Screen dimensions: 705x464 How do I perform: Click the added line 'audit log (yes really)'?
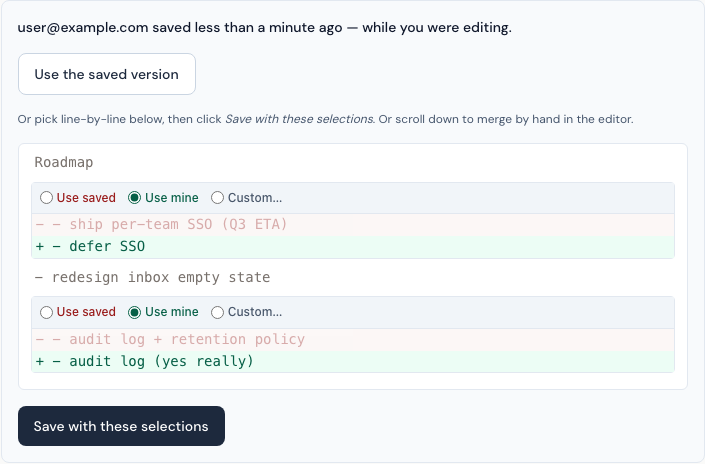click(353, 361)
